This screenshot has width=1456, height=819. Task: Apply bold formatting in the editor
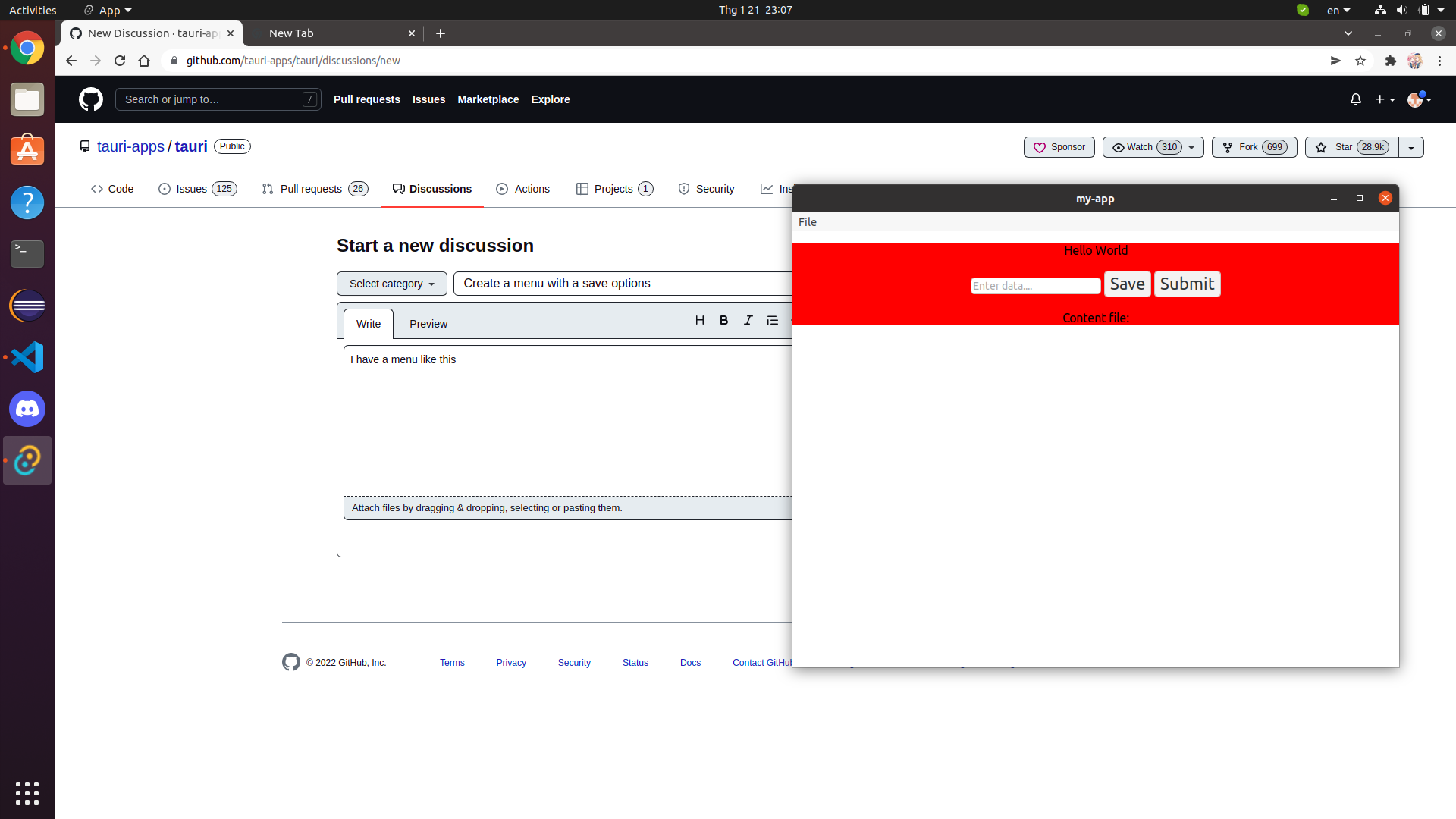tap(724, 320)
